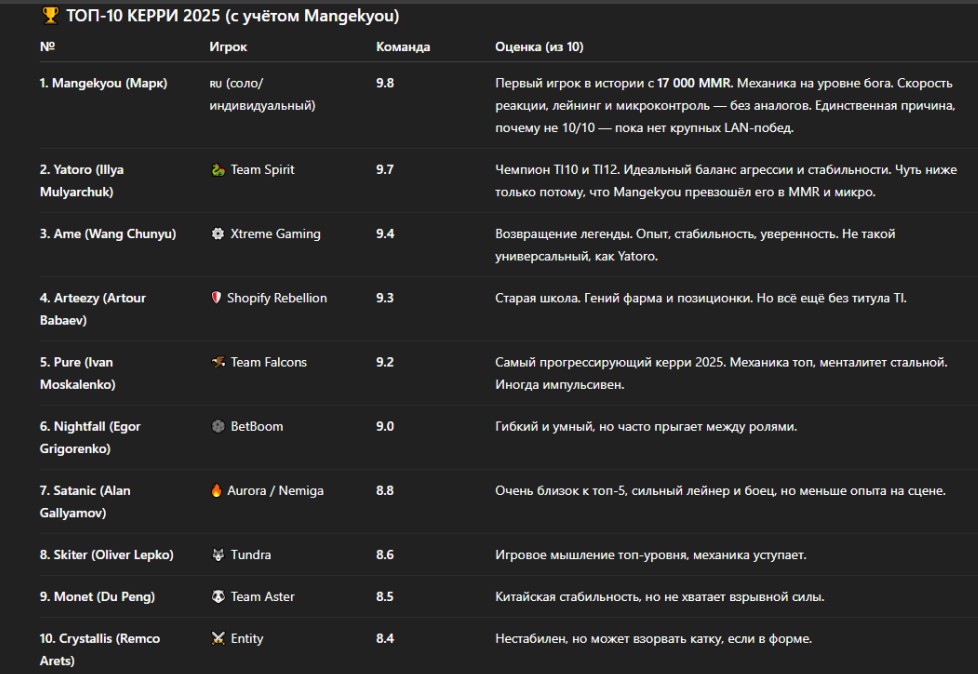Click the Shopify Rebellion shield icon
Image resolution: width=978 pixels, height=674 pixels.
tap(216, 298)
